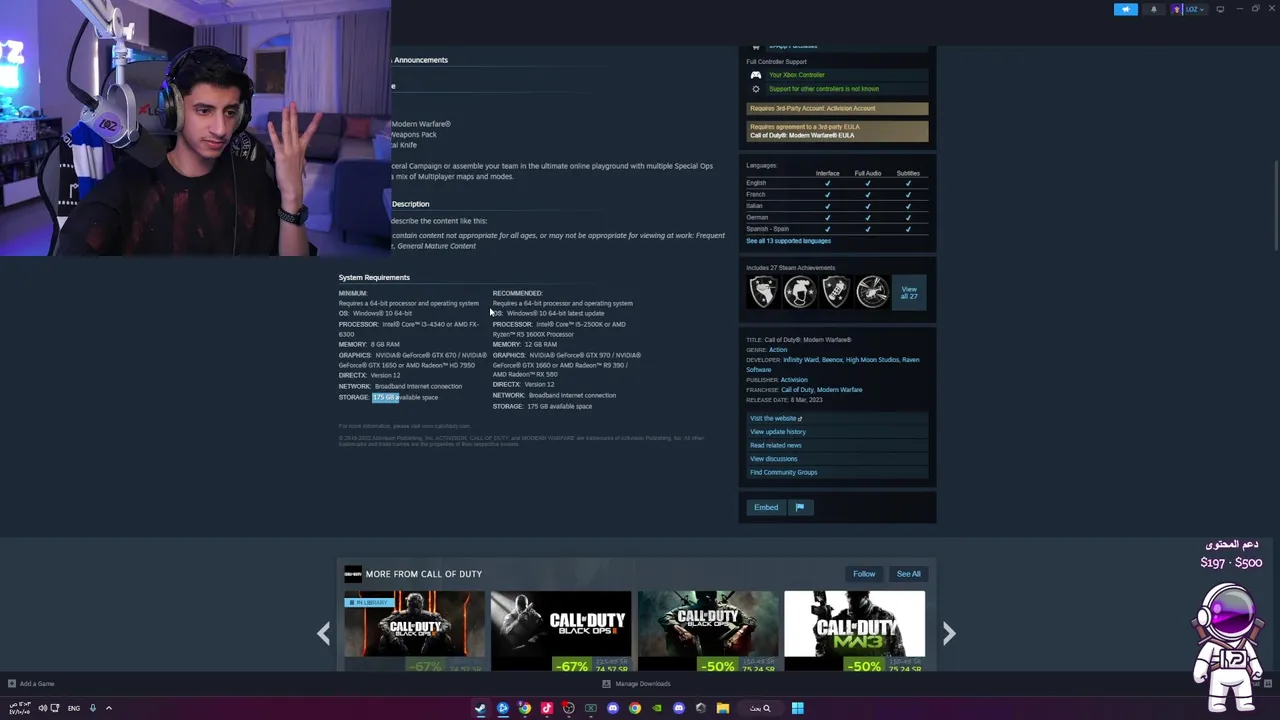Click the taskbar search box
Screen dimensions: 1280x720
(761, 708)
